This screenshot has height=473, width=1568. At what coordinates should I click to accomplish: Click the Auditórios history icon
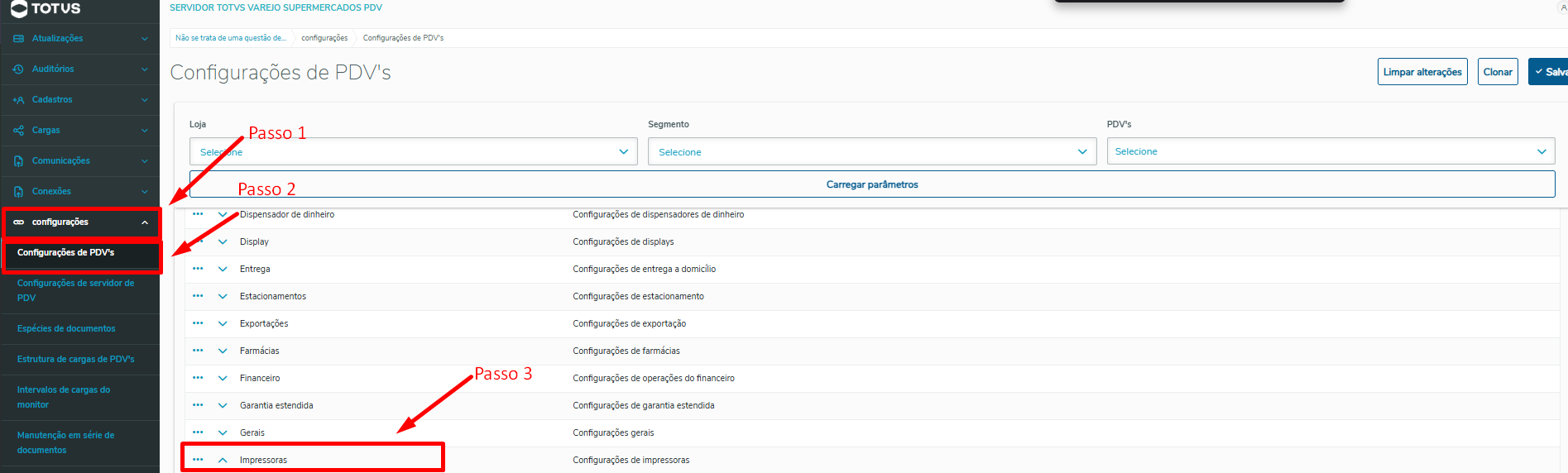(18, 69)
